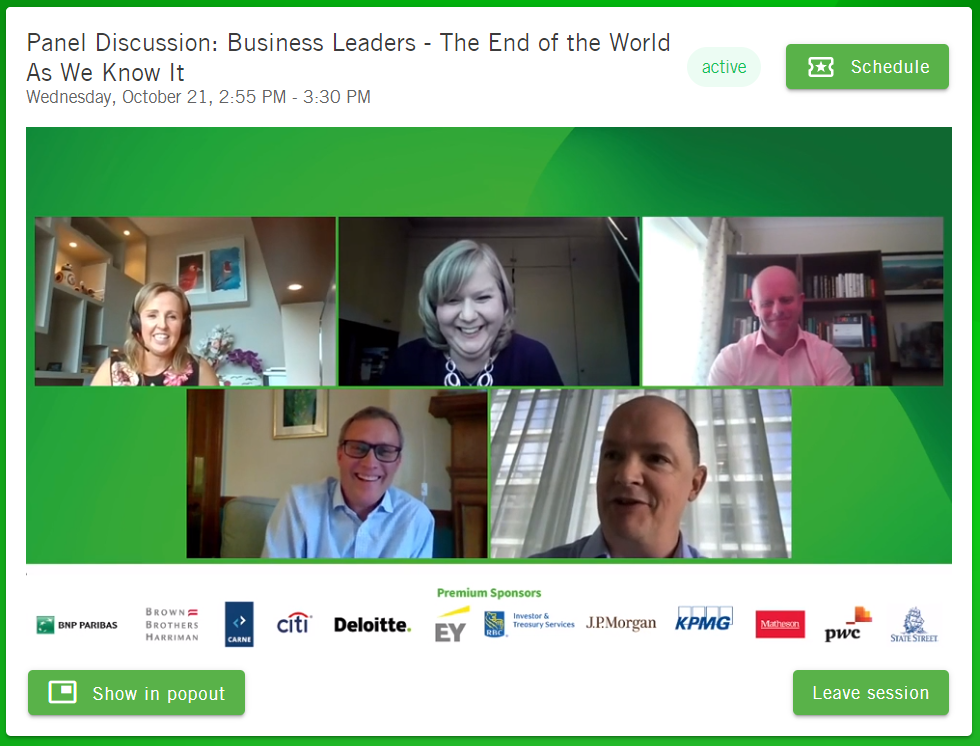Click the Carne sponsor logo

coord(239,624)
